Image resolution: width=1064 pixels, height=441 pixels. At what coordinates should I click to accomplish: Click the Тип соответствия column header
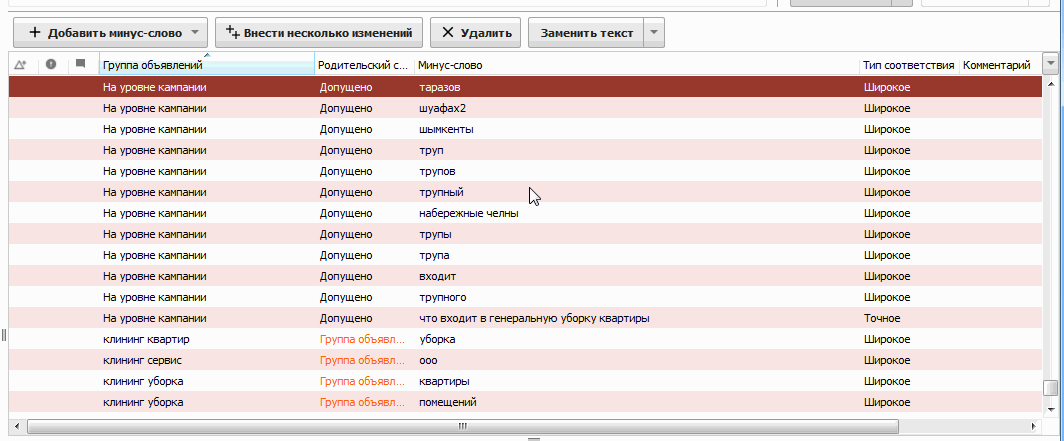(908, 65)
